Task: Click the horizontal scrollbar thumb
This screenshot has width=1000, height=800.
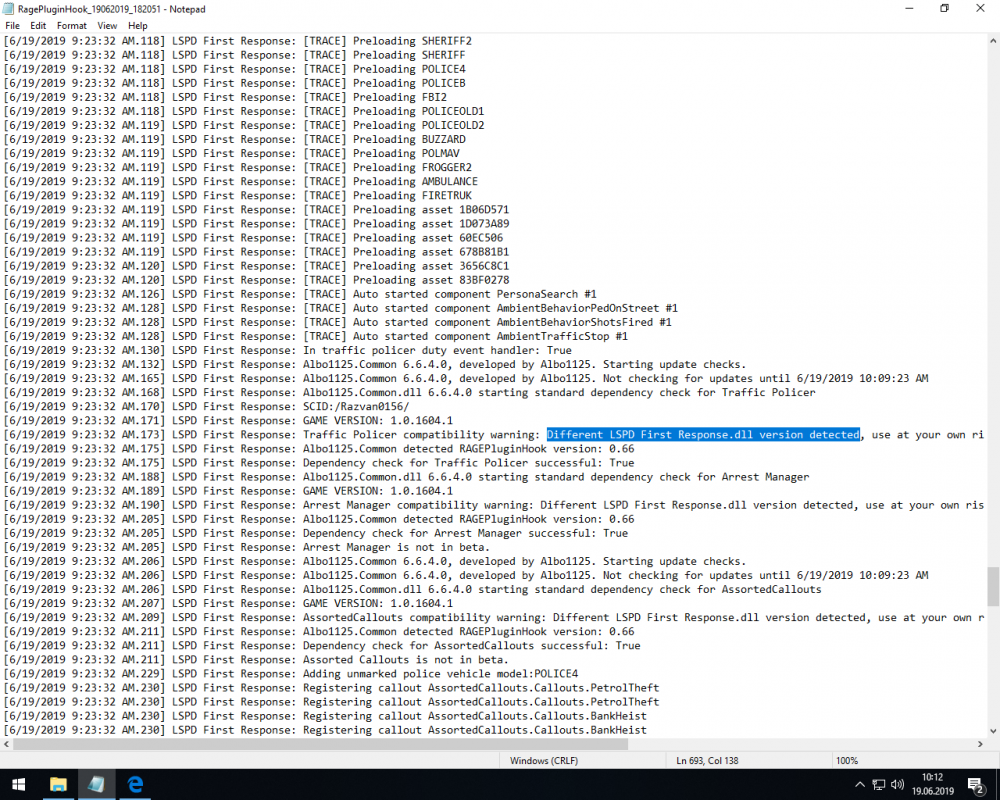Action: (320, 744)
